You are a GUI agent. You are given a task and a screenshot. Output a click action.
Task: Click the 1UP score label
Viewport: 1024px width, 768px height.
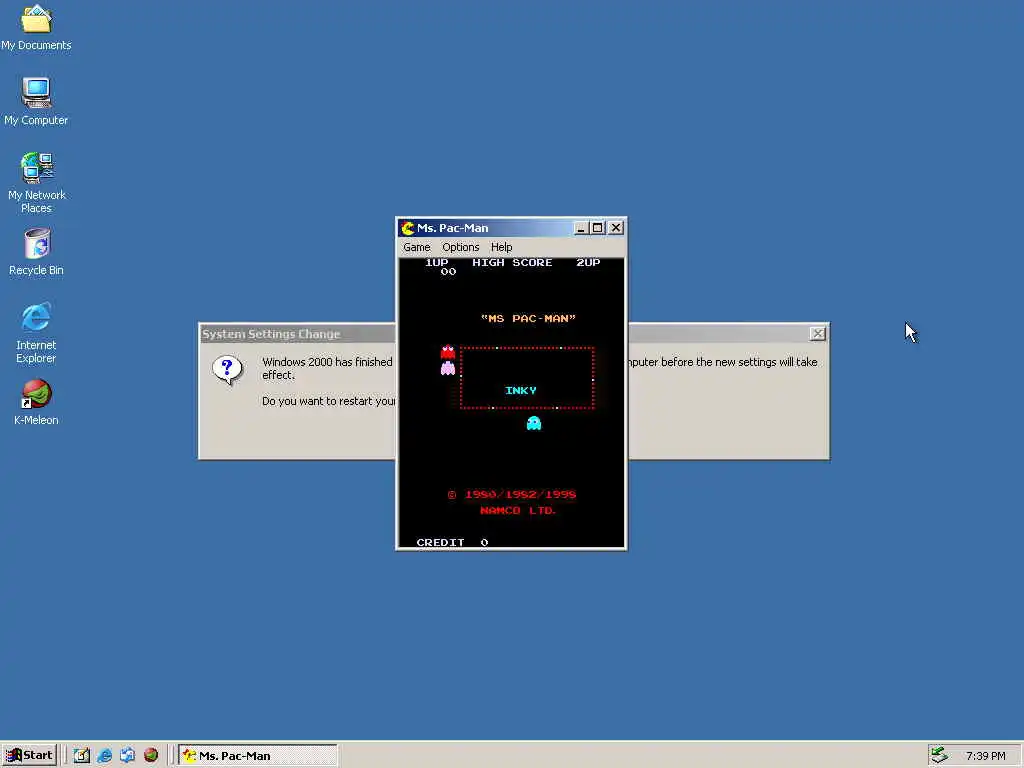436,263
